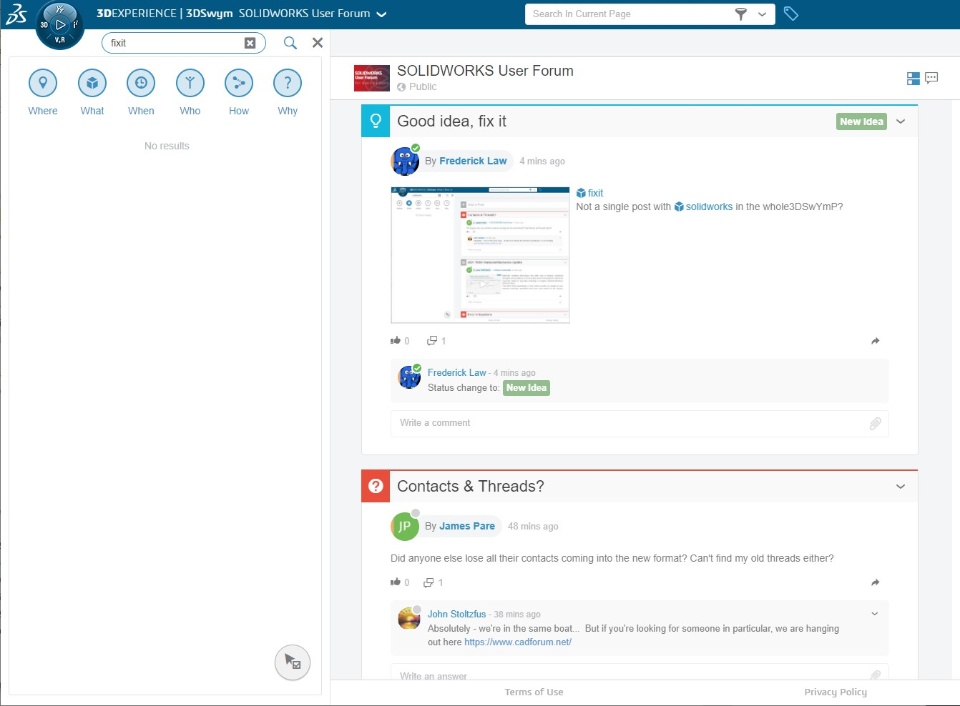Click the New Idea status badge in header

pos(861,121)
